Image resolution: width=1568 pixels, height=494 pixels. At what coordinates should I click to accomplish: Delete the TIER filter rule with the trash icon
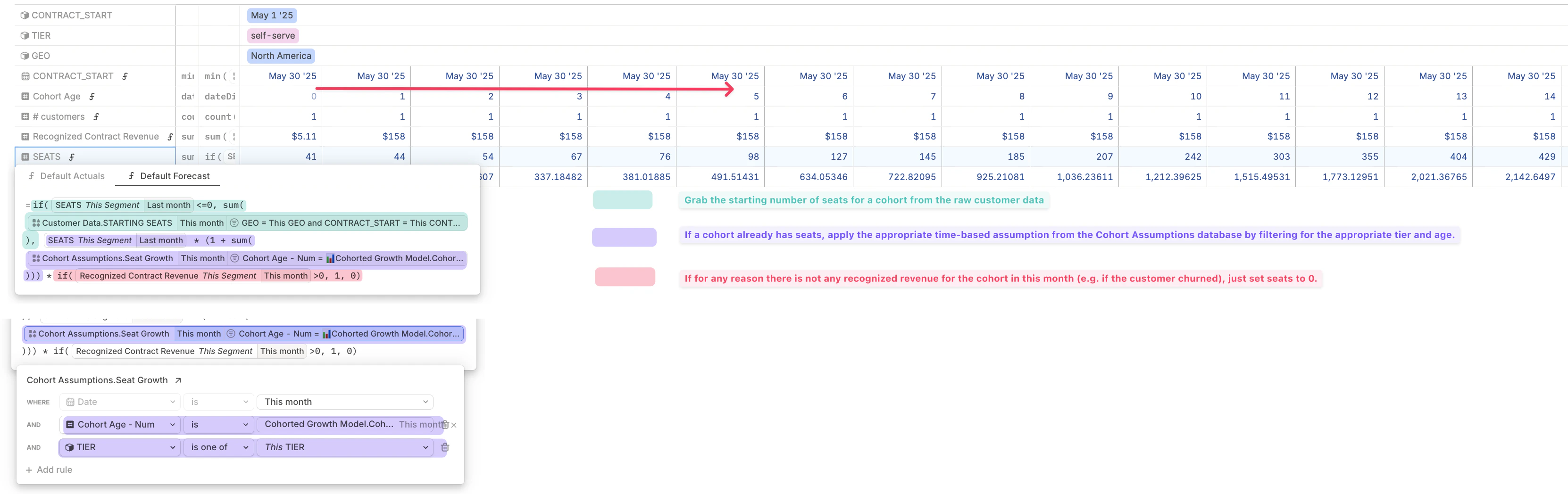tap(445, 447)
